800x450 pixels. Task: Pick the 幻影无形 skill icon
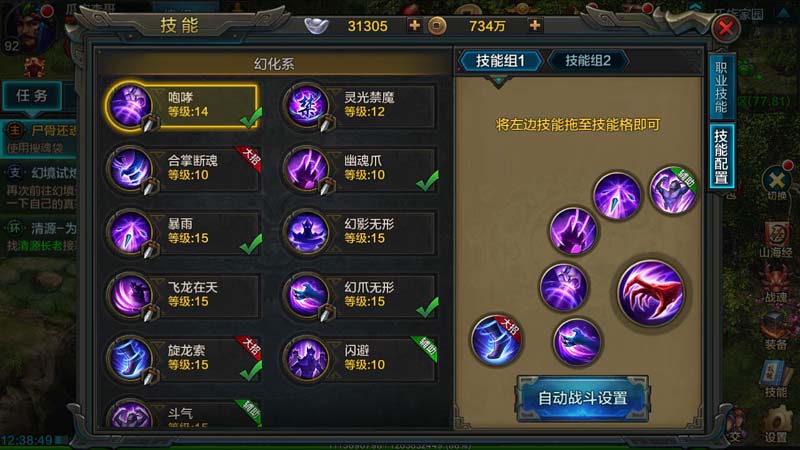306,232
